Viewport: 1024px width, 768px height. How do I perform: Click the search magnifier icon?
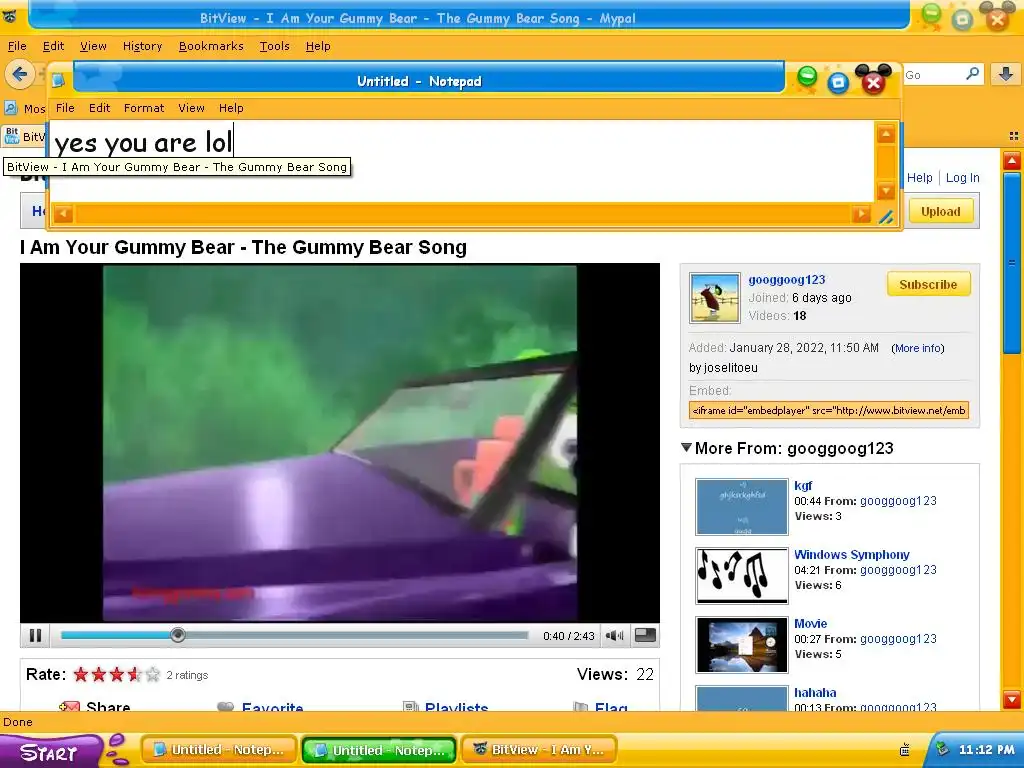coord(972,74)
